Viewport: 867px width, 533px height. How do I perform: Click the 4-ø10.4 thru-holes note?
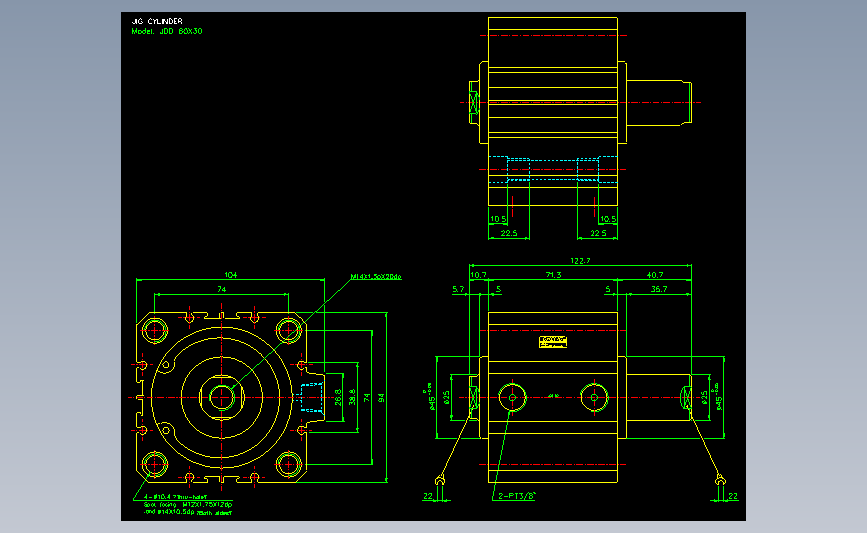tap(175, 497)
